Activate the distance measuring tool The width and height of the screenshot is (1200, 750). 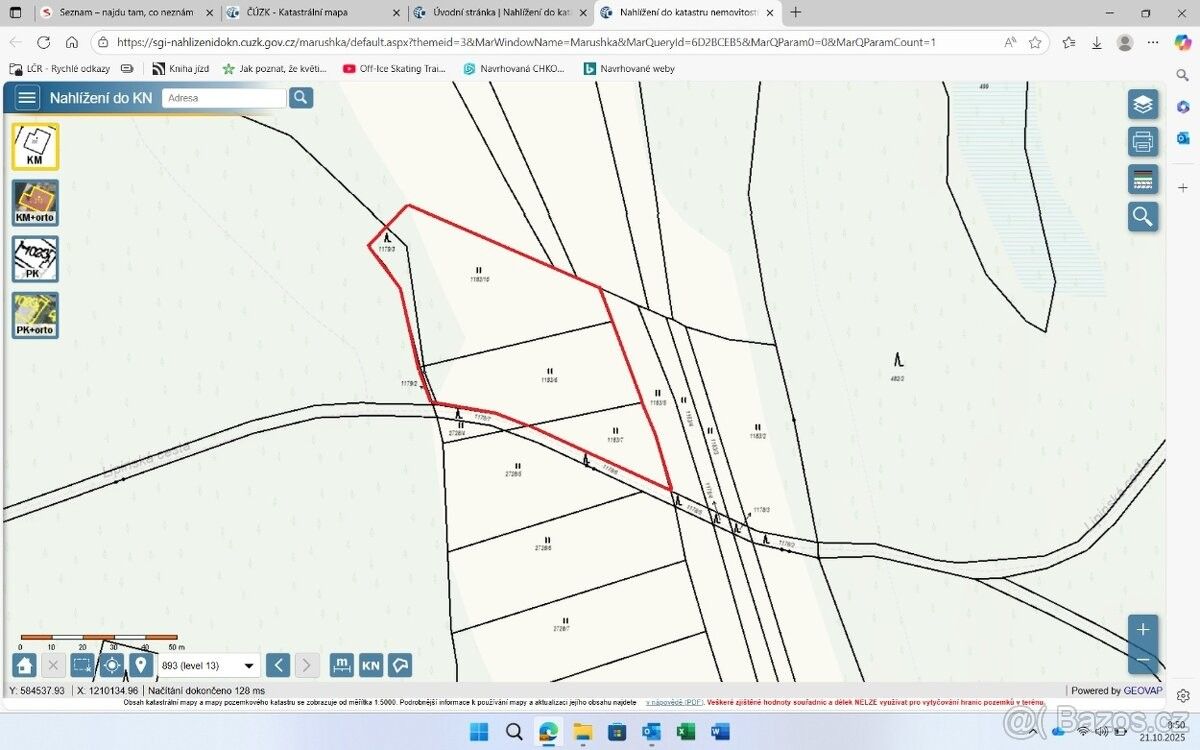click(342, 665)
